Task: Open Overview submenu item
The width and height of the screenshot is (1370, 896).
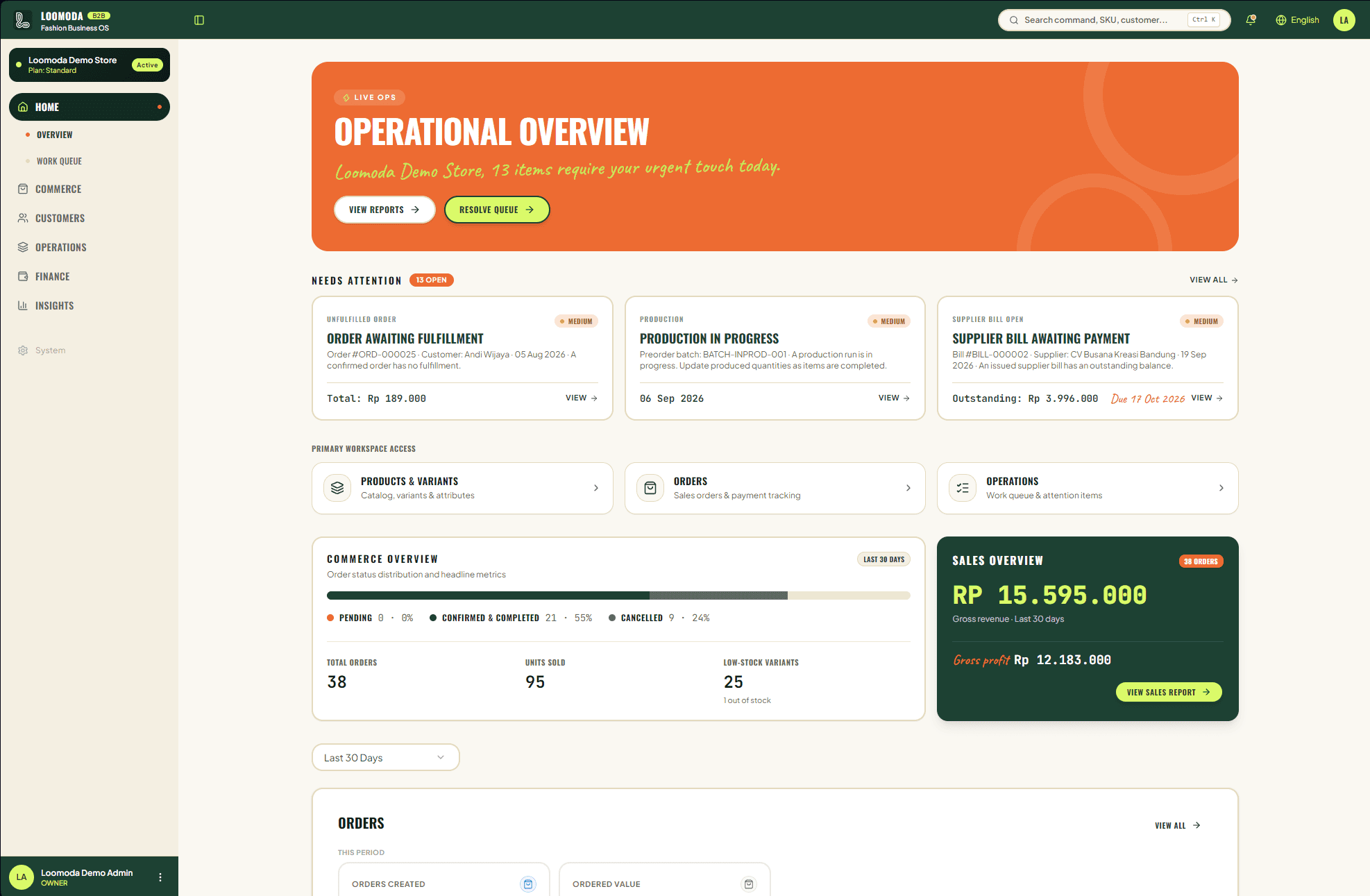Action: [54, 135]
